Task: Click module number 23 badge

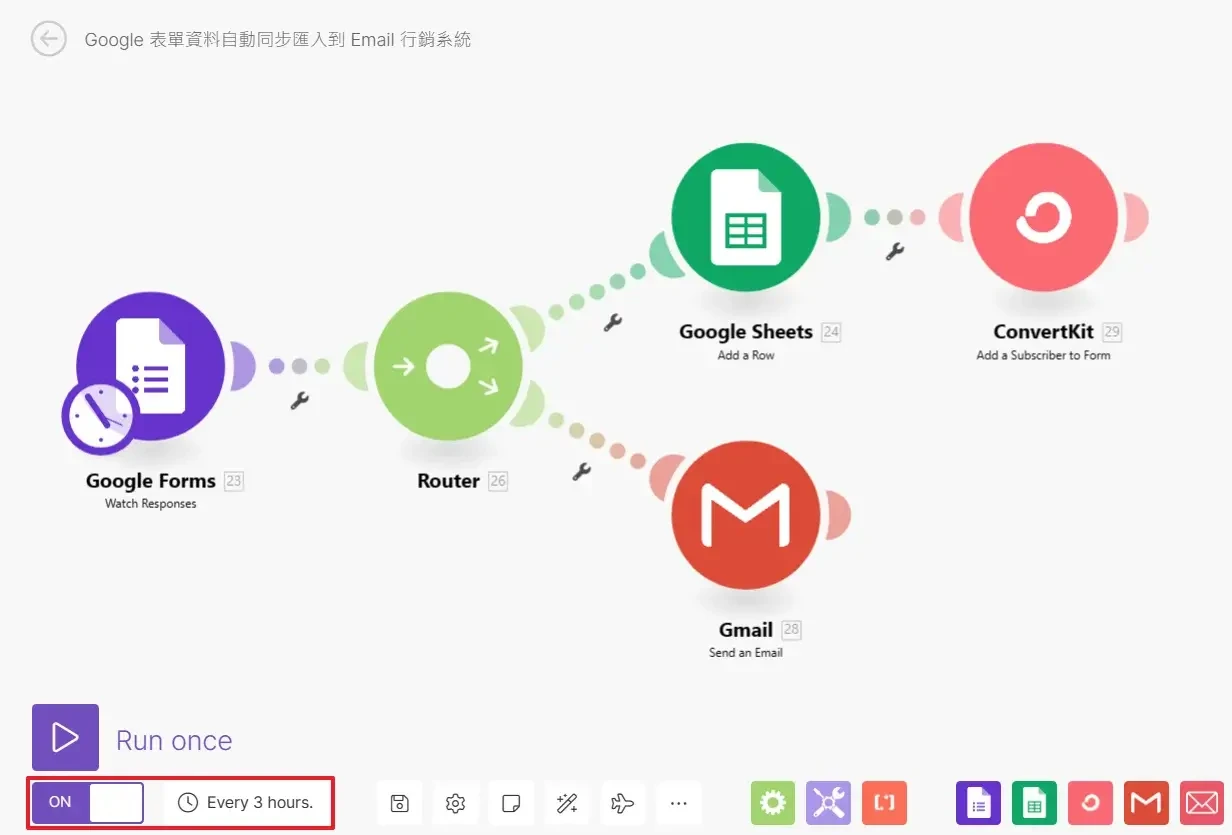Action: click(233, 481)
